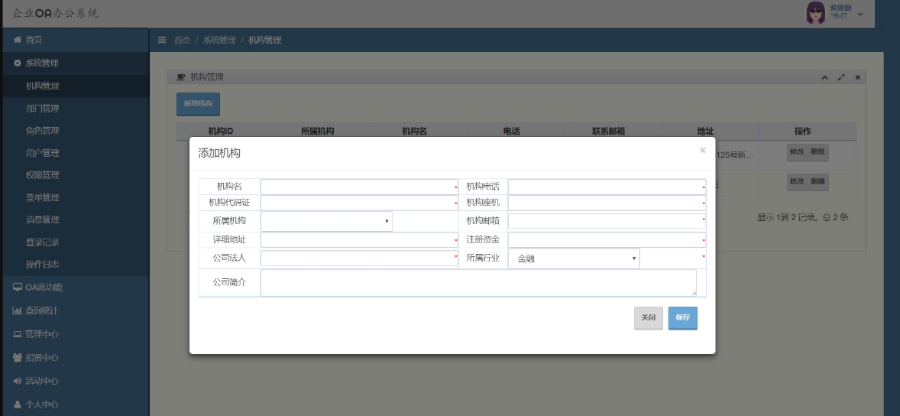Open the user account dropdown arrow
This screenshot has height=416, width=900.
pyautogui.click(x=860, y=14)
